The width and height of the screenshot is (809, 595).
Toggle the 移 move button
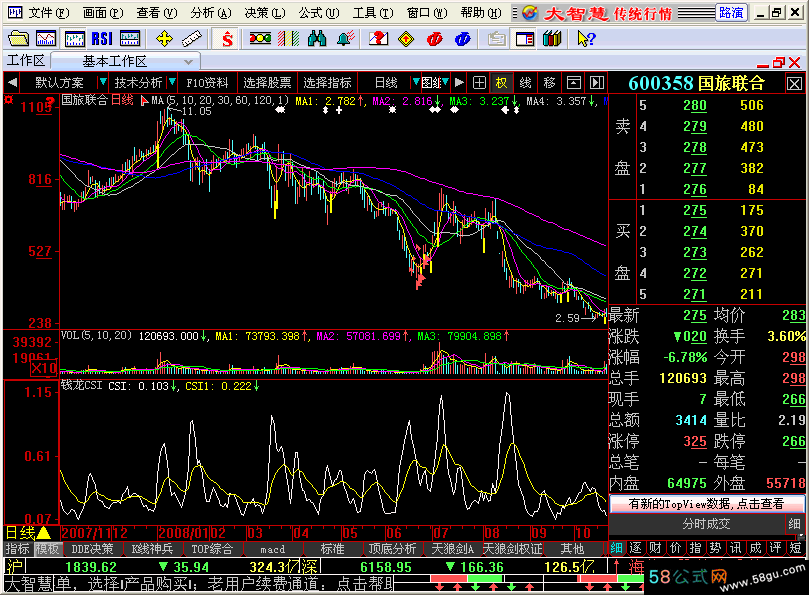coord(549,83)
